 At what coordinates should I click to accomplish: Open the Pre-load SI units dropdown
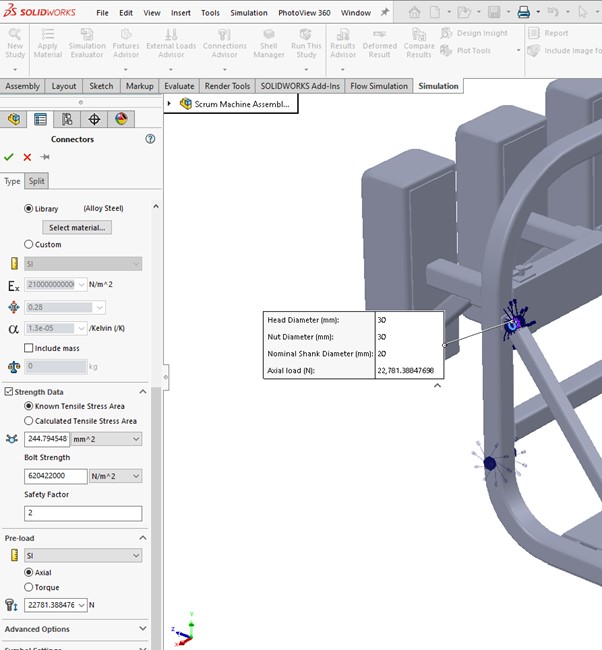[x=83, y=555]
